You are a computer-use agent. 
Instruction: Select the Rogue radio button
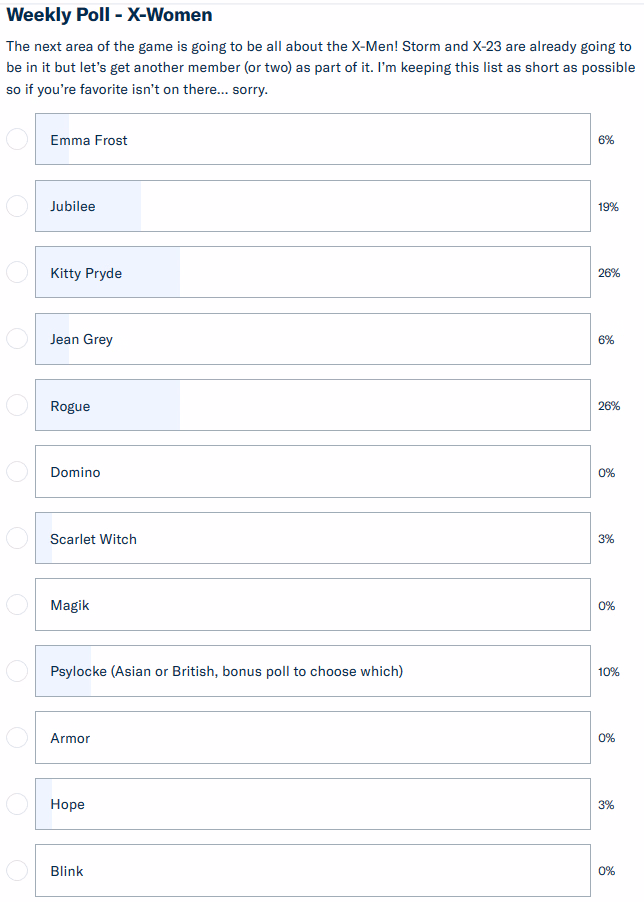(x=17, y=405)
